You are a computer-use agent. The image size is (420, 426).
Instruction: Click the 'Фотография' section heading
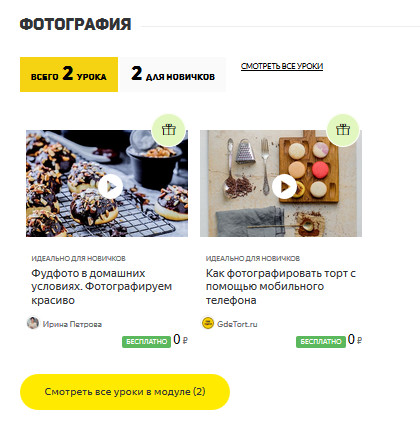point(75,24)
